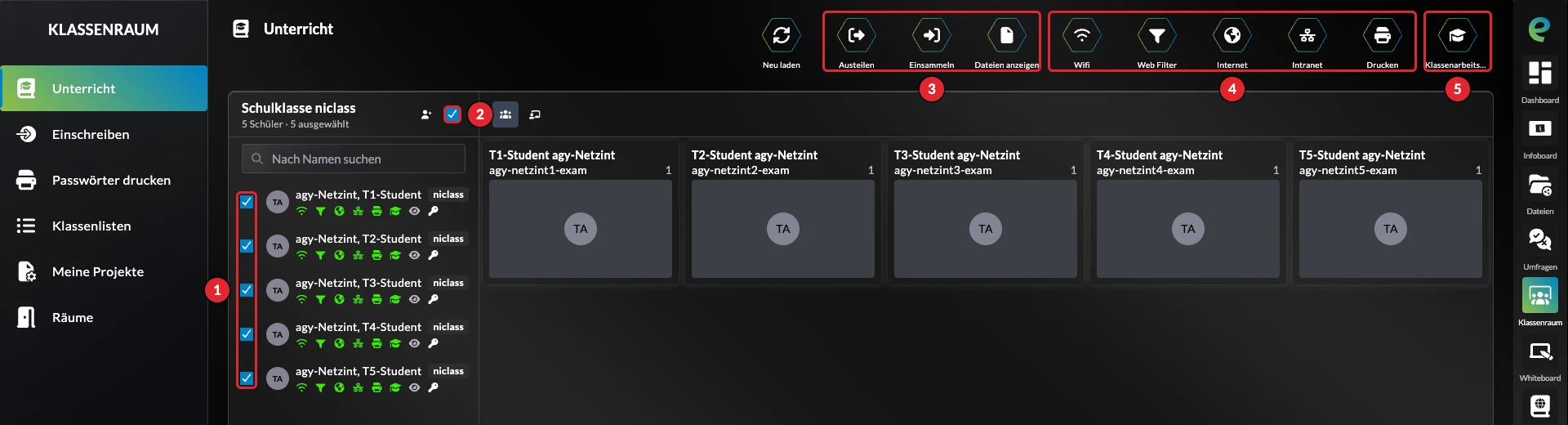Open Dateien in the right sidebar
Screen dimensions: 1568x425
coord(1539,191)
